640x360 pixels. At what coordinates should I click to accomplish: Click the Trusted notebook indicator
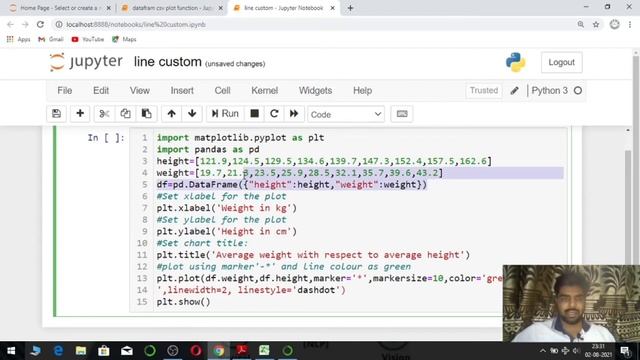(484, 91)
